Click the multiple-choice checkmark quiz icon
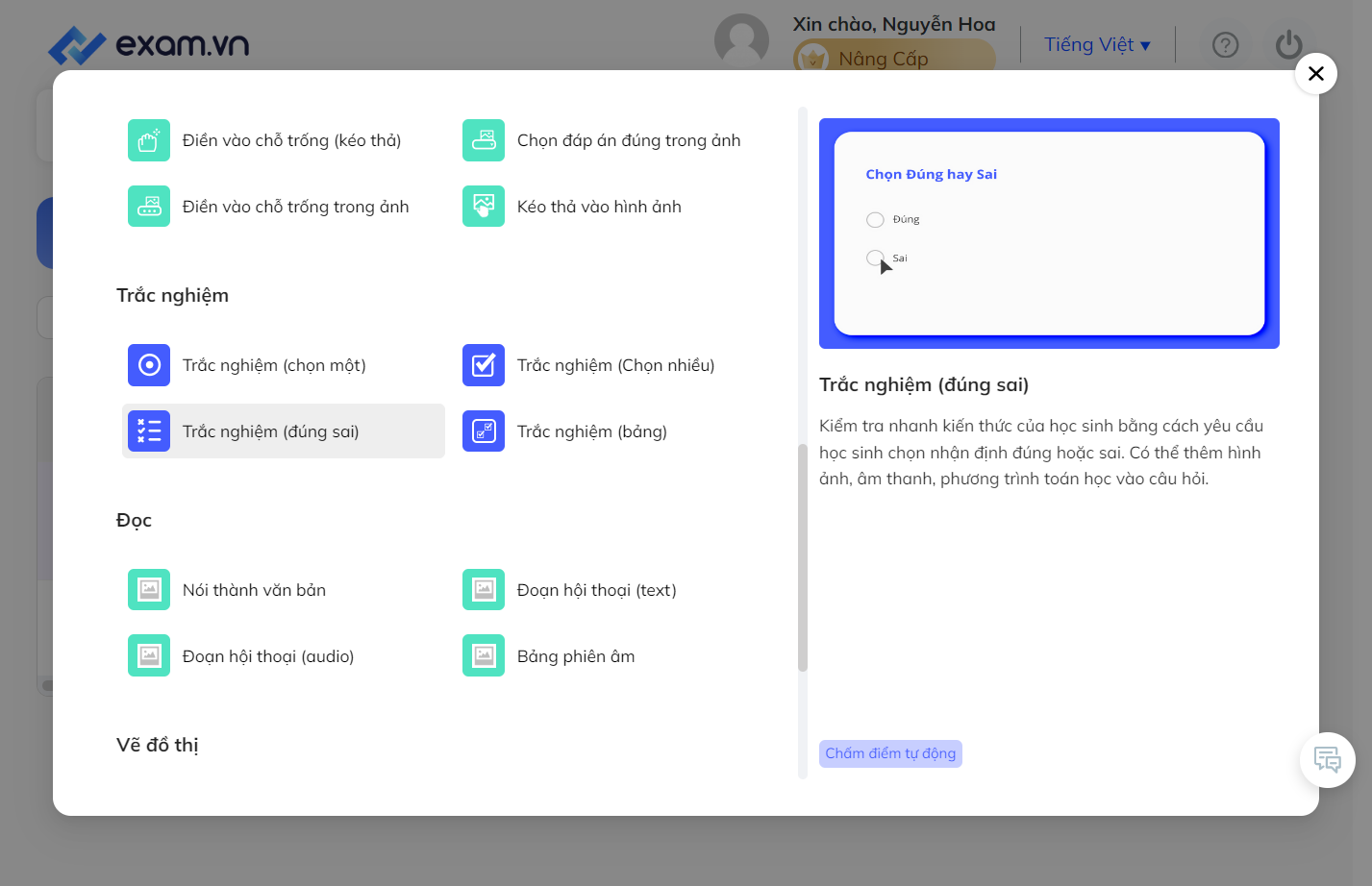 tap(484, 365)
